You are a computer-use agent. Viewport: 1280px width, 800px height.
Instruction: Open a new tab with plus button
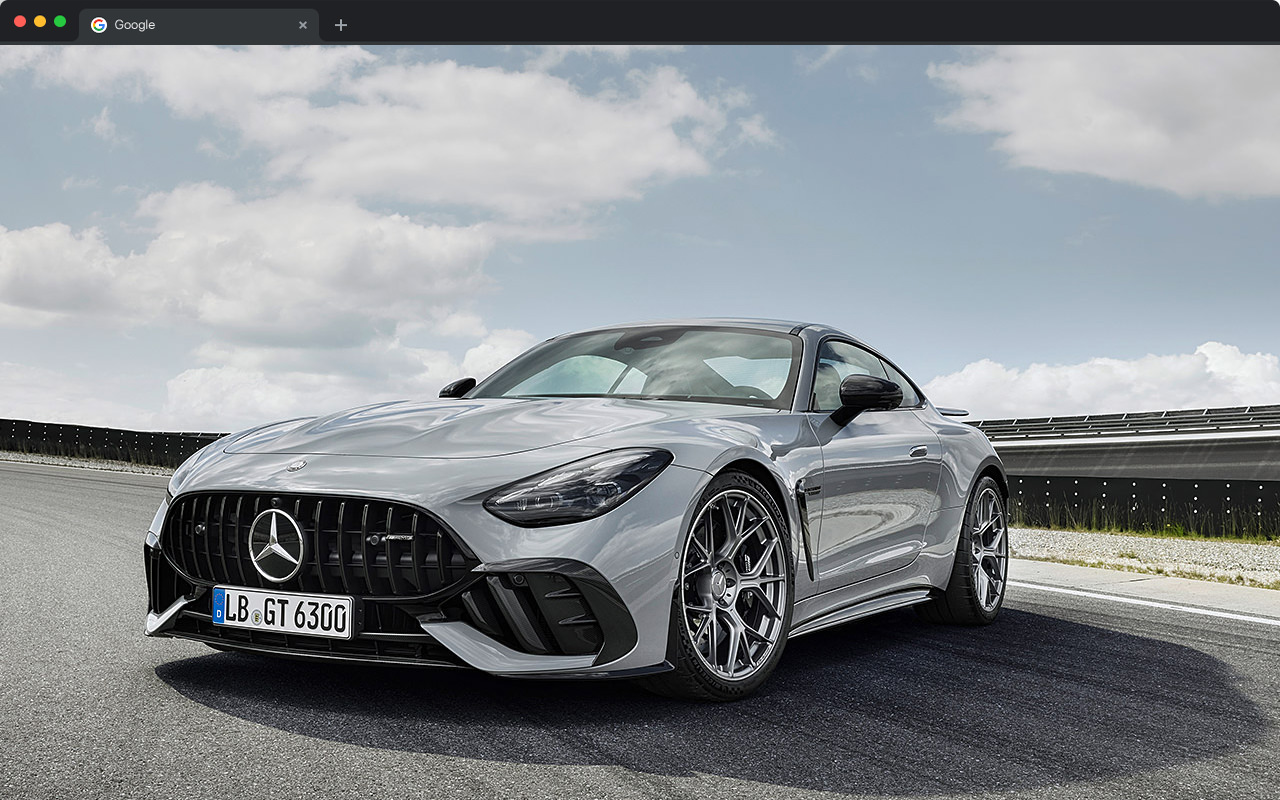341,25
